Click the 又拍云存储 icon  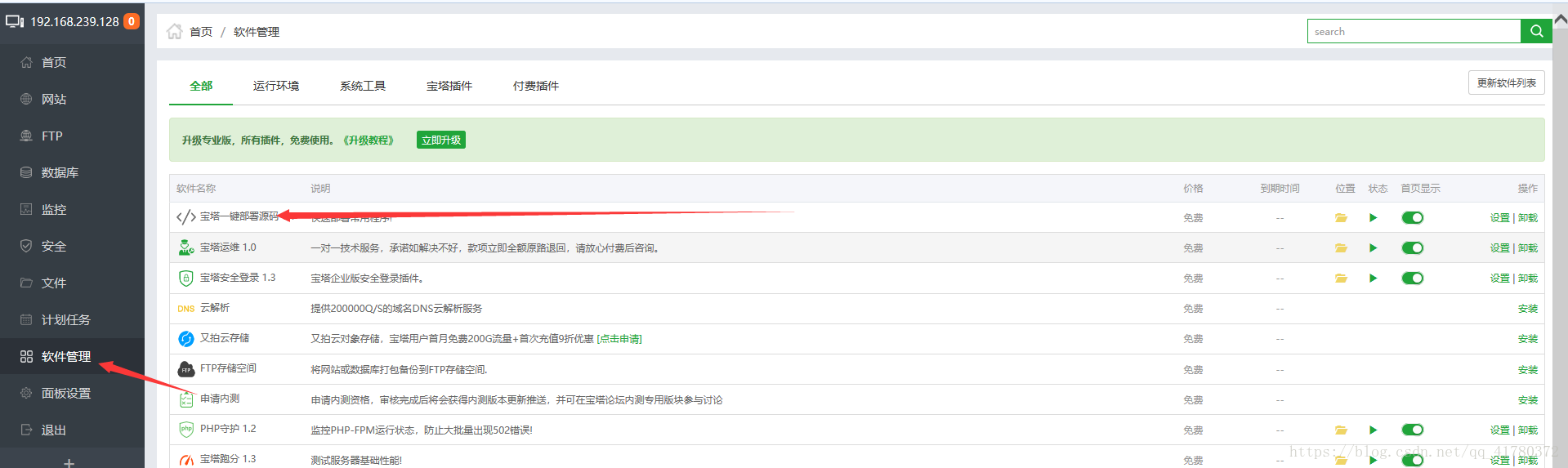[x=186, y=338]
